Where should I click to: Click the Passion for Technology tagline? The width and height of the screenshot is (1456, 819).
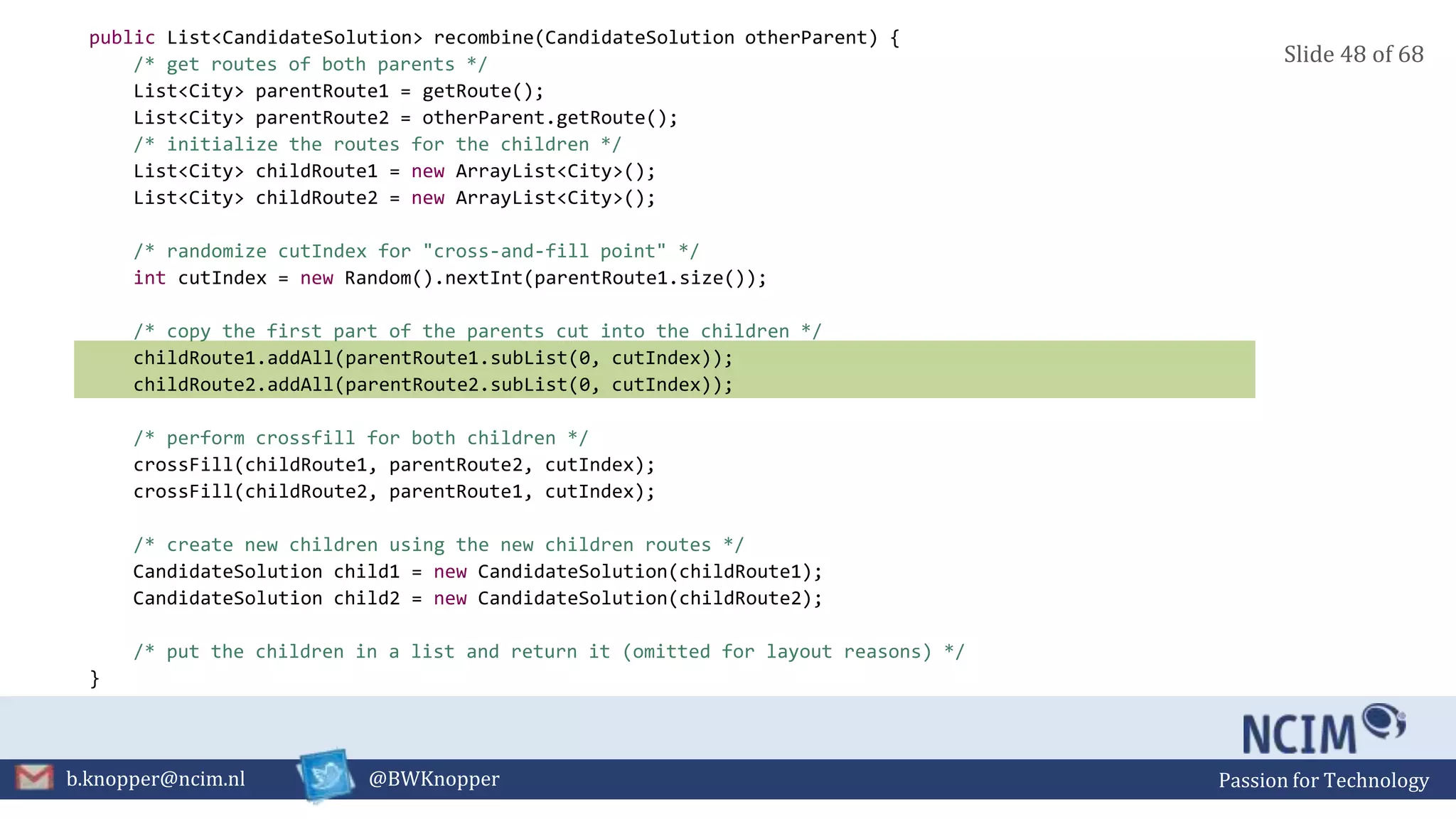pyautogui.click(x=1323, y=781)
